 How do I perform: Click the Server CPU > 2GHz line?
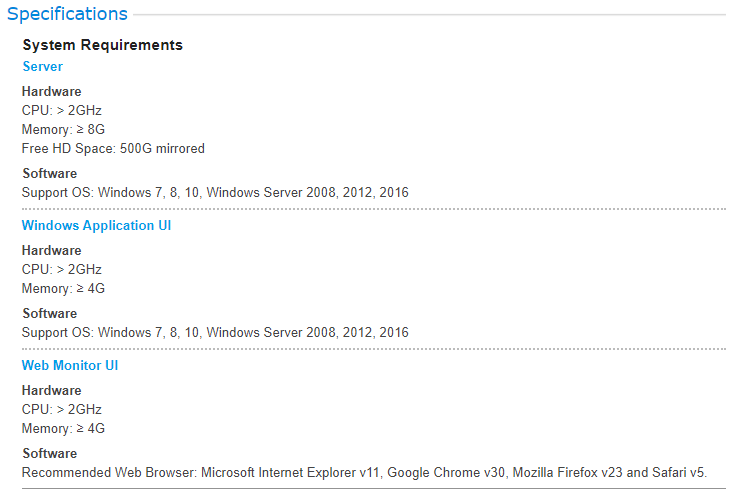click(x=62, y=110)
